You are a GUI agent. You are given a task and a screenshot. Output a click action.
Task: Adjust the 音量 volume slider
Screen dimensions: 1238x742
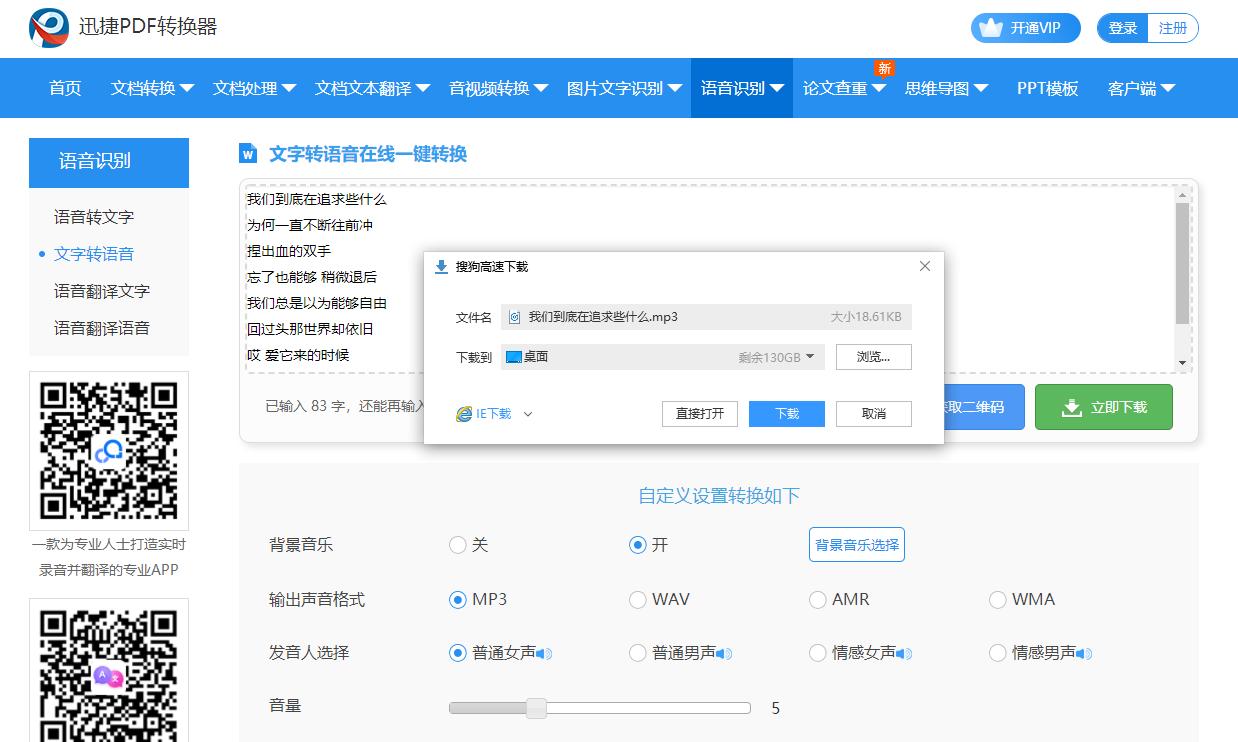pyautogui.click(x=537, y=706)
